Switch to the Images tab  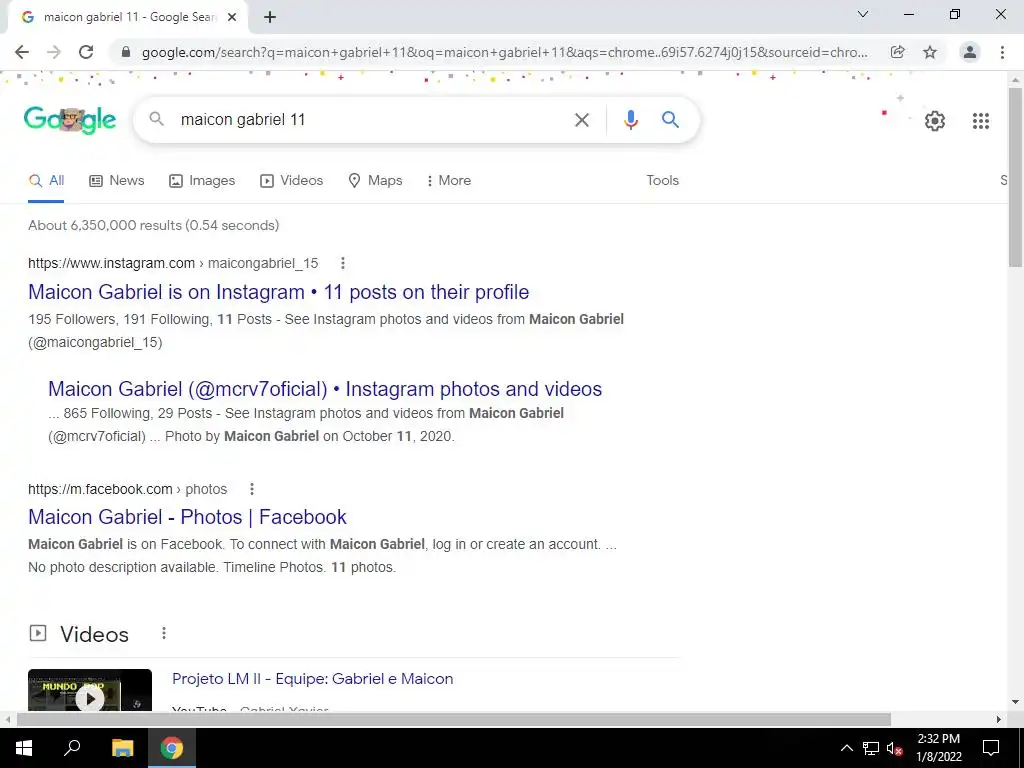tap(202, 181)
